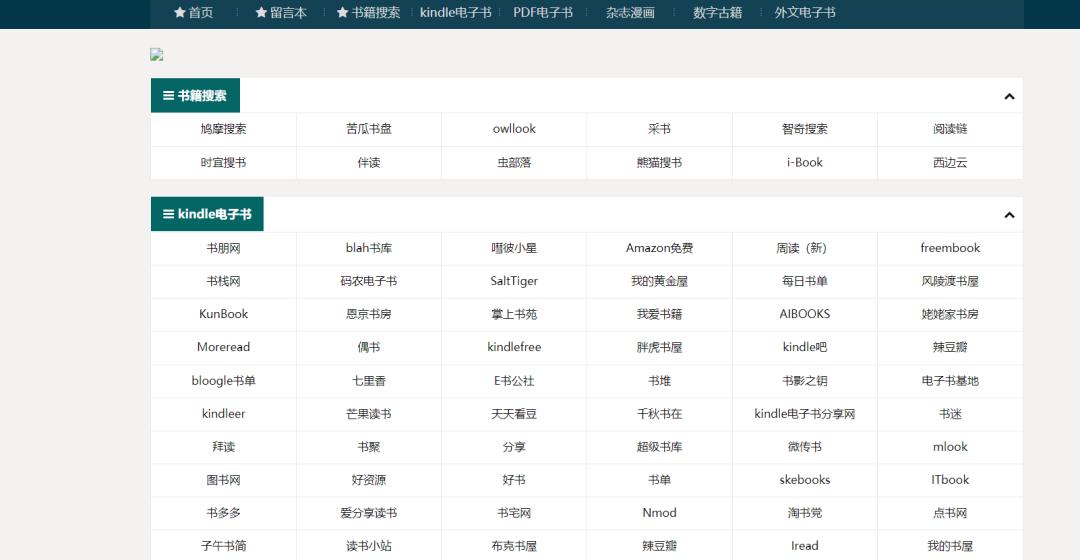Open the bloogle书单 link

(223, 381)
